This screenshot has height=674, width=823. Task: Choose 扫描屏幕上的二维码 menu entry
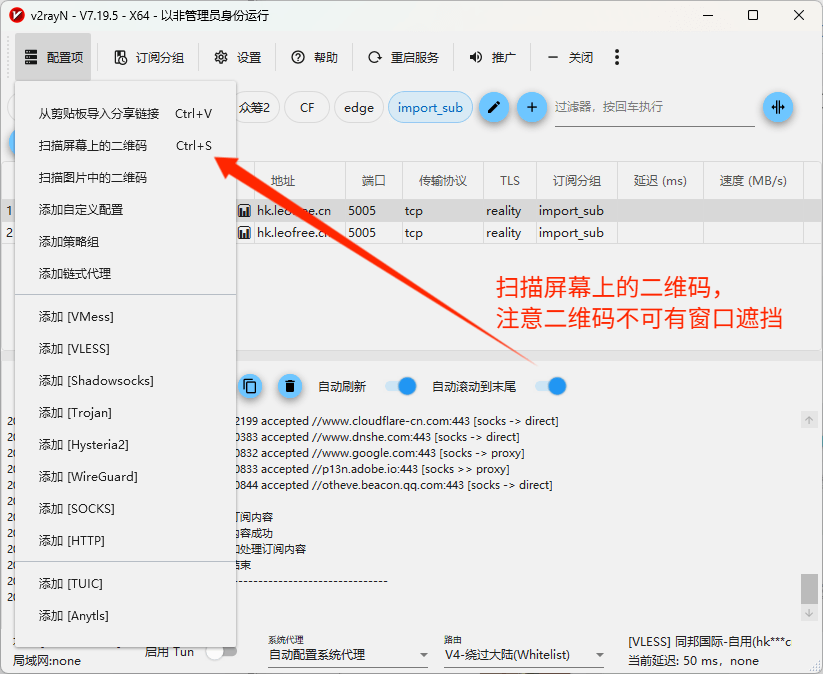pyautogui.click(x=125, y=145)
